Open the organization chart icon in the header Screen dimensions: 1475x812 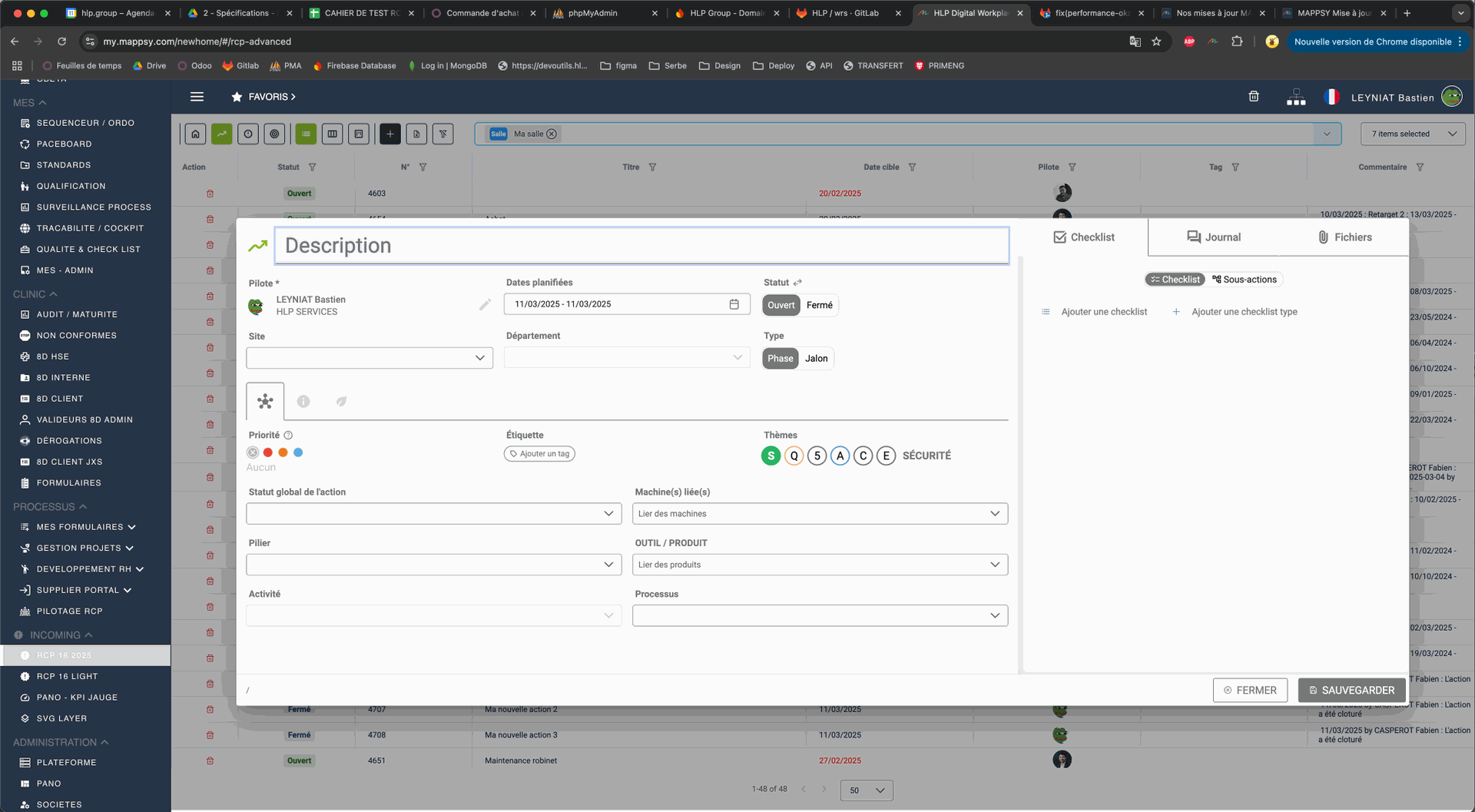pos(1295,98)
